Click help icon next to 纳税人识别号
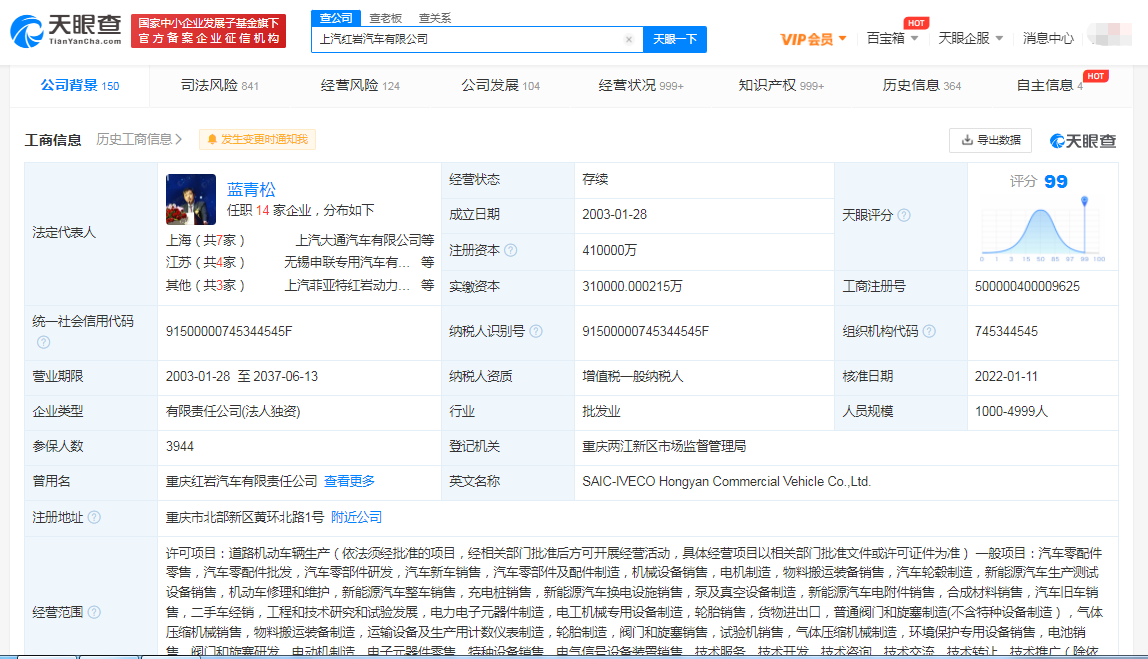The height and width of the screenshot is (659, 1148). 536,332
